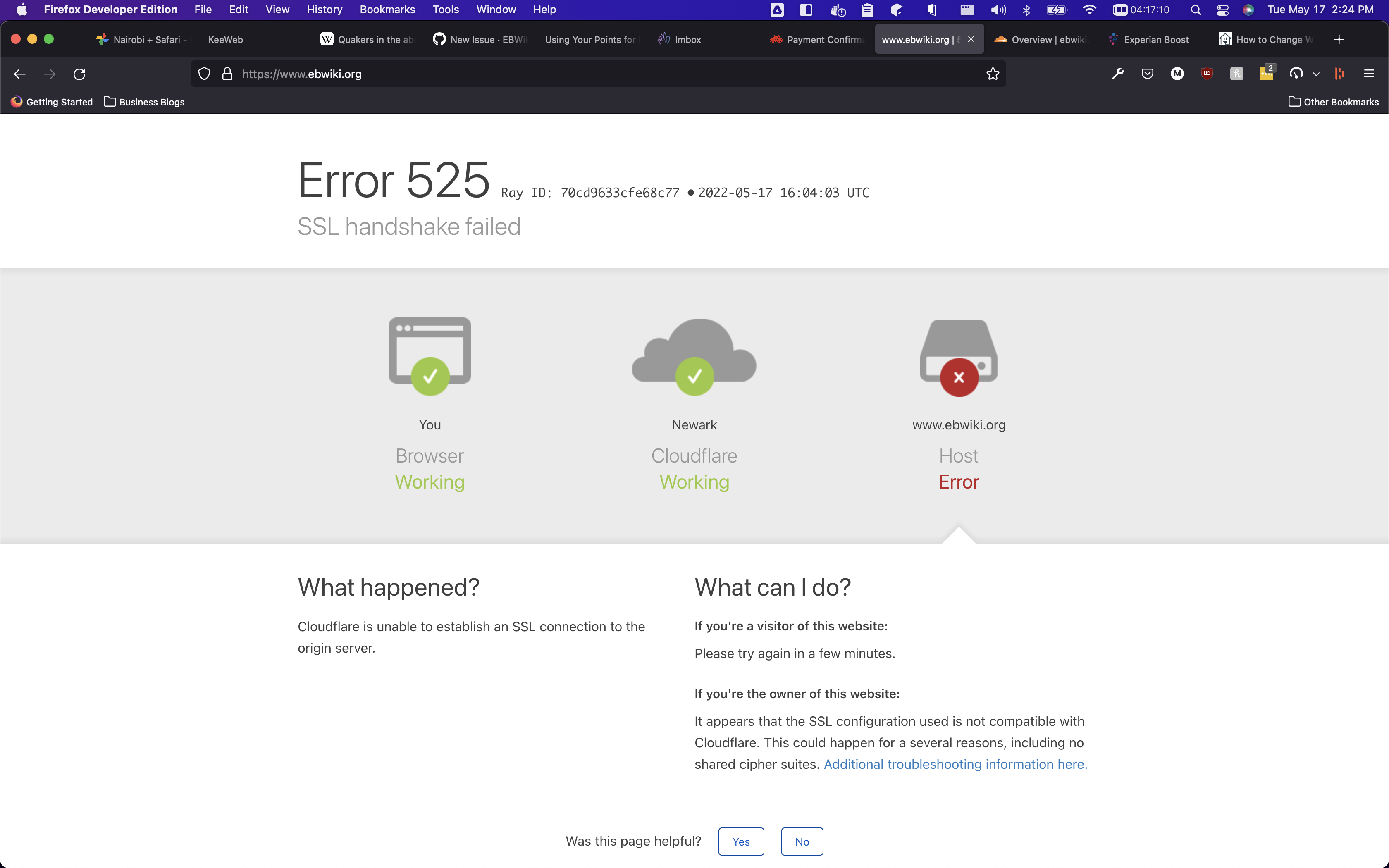This screenshot has height=868, width=1389.
Task: Open additional troubleshooting information link
Action: (x=955, y=764)
